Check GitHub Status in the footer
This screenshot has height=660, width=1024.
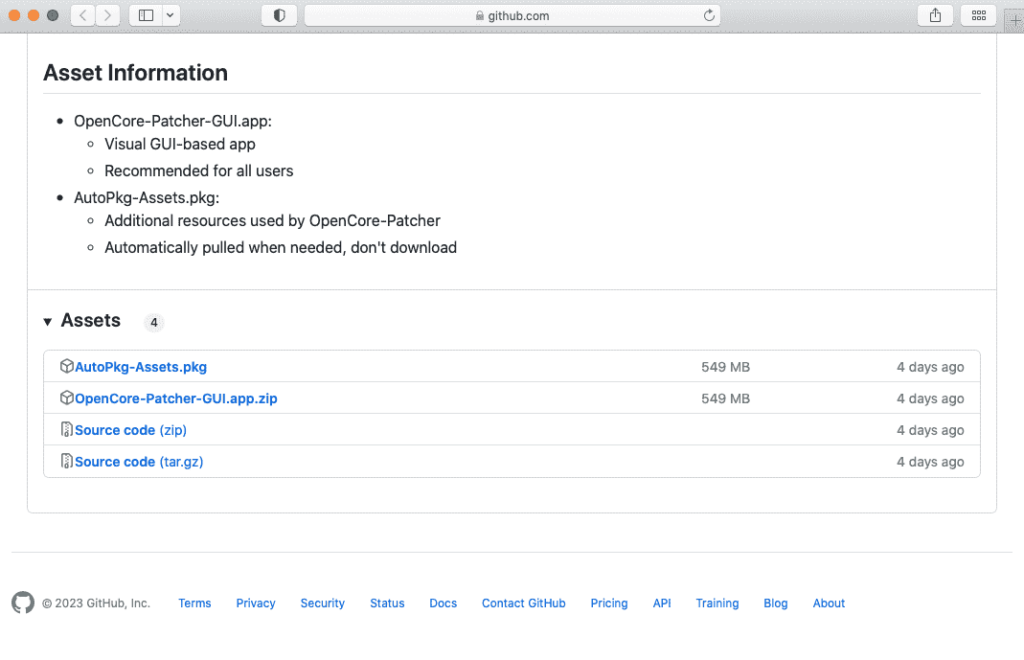tap(387, 603)
